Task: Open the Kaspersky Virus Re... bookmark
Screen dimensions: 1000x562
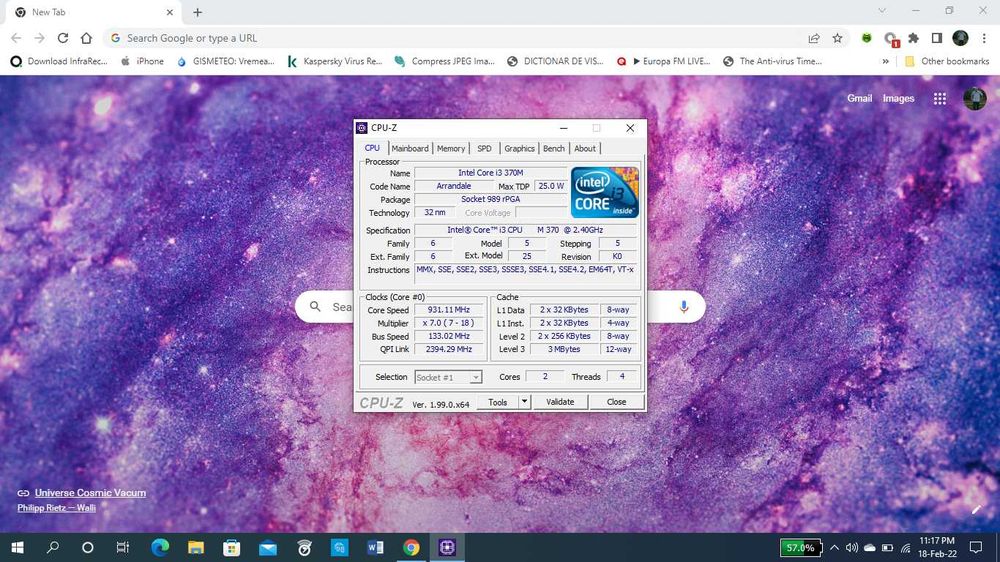Action: tap(335, 61)
